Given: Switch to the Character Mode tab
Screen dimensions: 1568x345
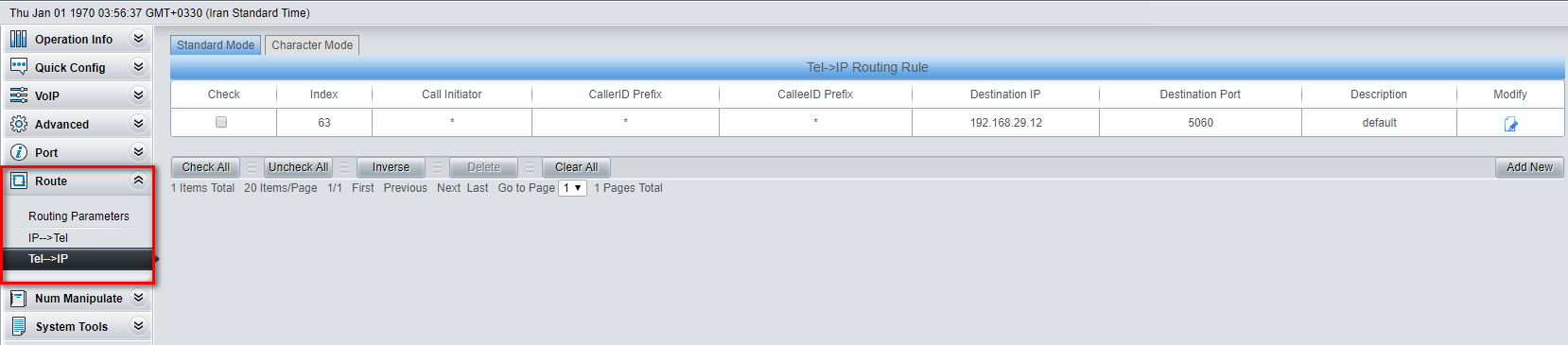Looking at the screenshot, I should pos(312,44).
